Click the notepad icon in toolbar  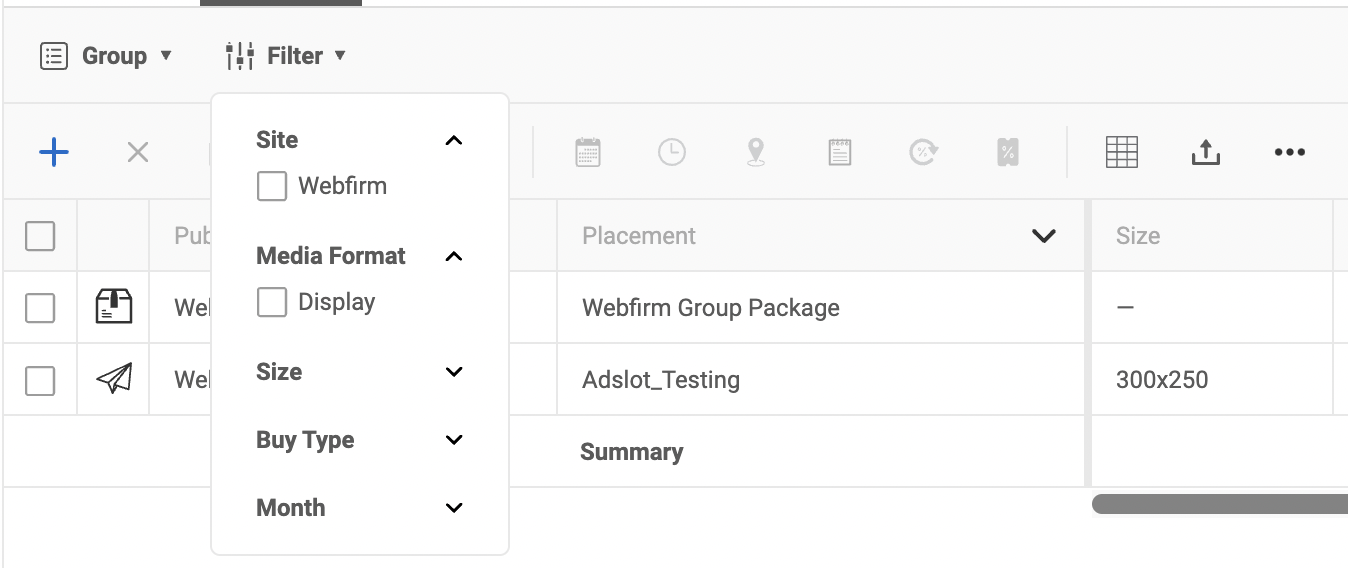[840, 152]
